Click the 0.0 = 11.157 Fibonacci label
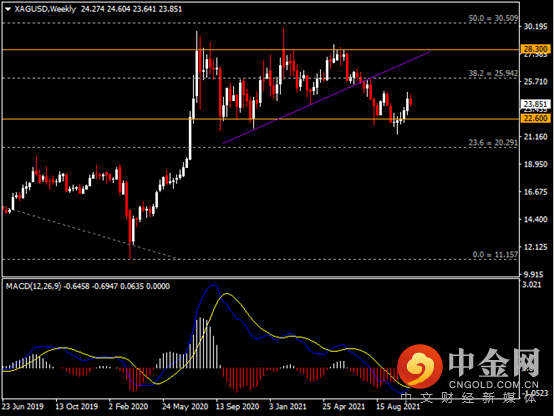554x416 pixels. [x=495, y=254]
